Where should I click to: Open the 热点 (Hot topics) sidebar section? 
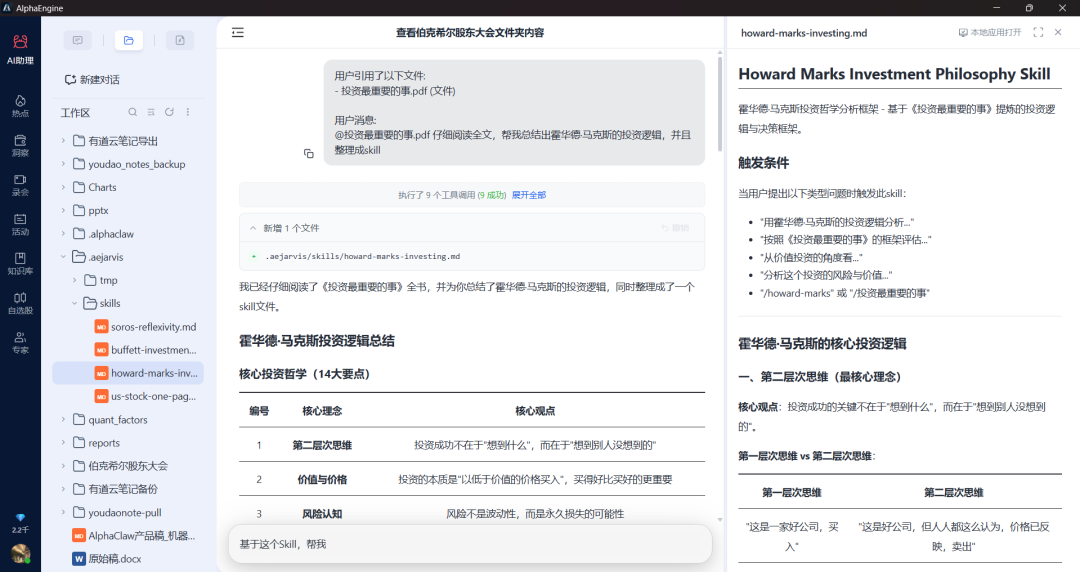pos(20,105)
